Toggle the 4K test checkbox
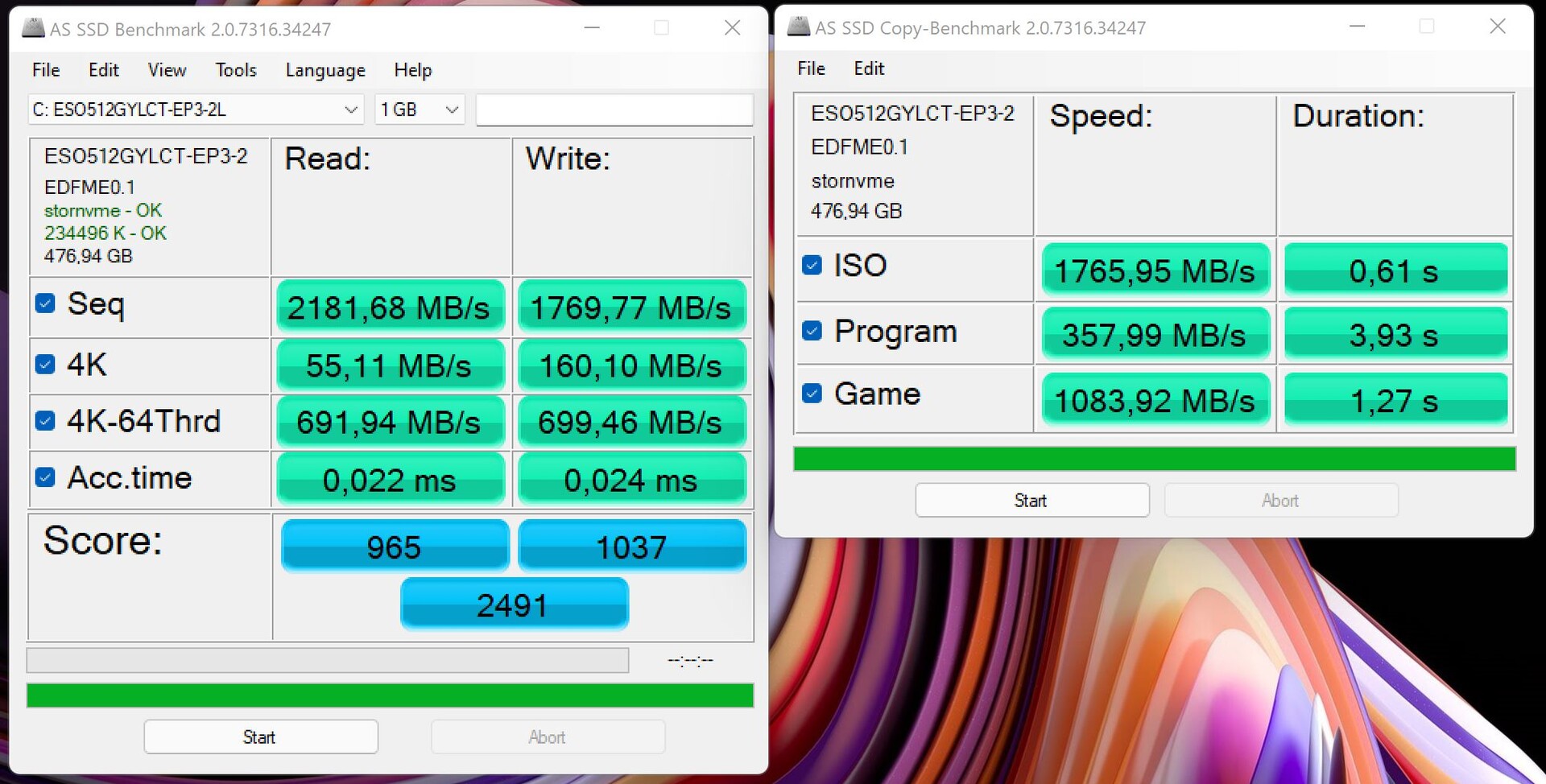 tap(46, 365)
